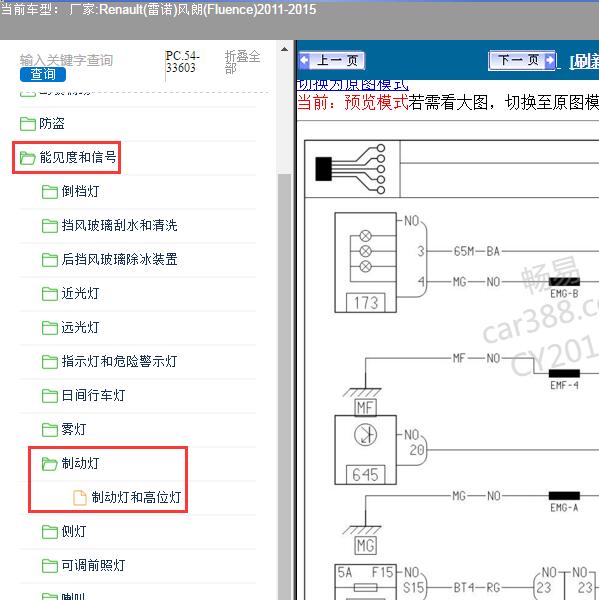Click the refresh link beside 下一页

[x=584, y=61]
